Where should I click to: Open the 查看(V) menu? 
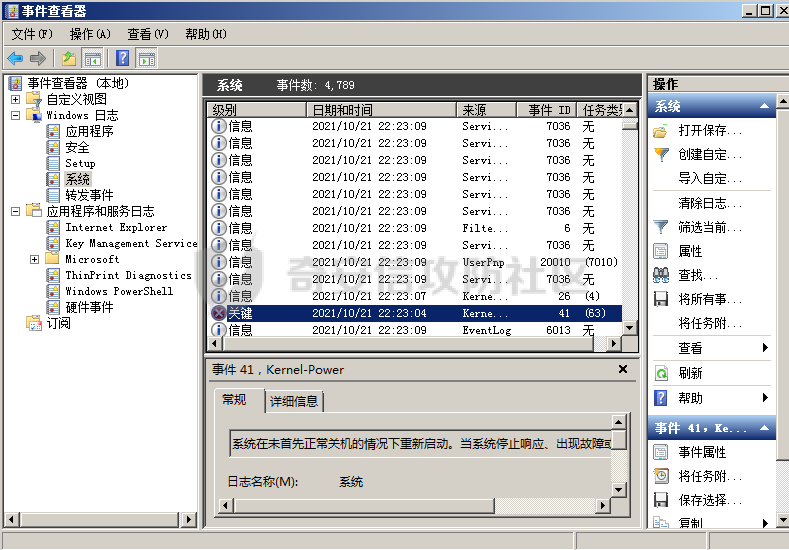[x=148, y=34]
